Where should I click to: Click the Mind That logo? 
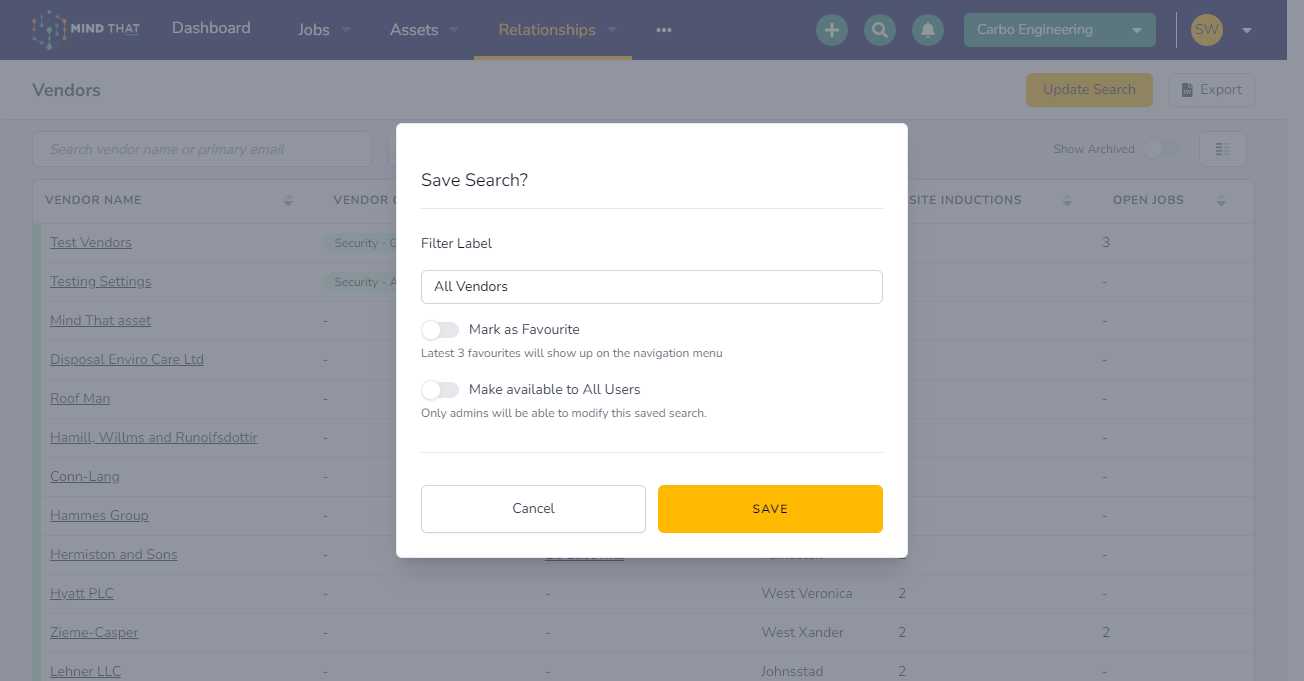(x=86, y=30)
